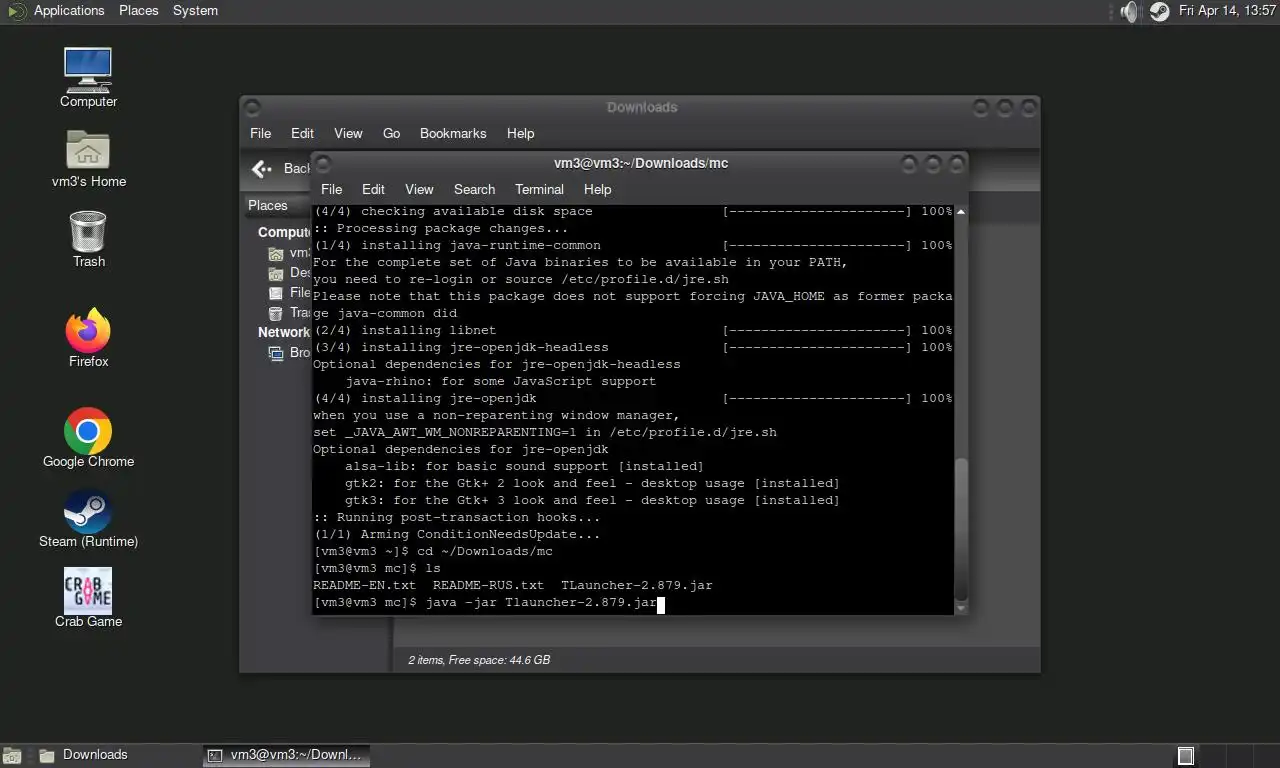Select the Trash item in the Downloads sidebar
This screenshot has height=768, width=1280.
tap(290, 313)
